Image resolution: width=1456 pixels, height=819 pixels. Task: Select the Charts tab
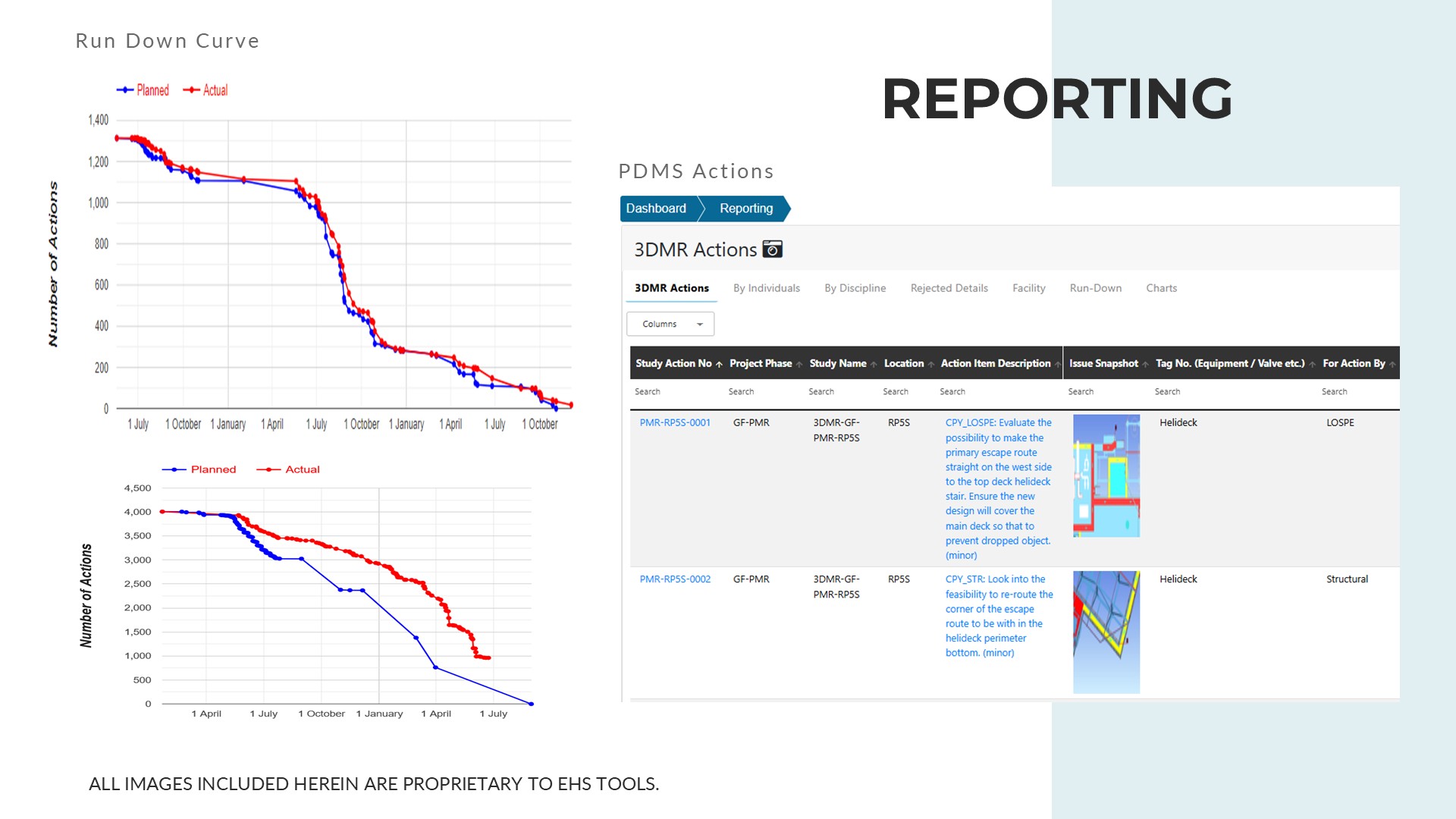coord(1161,288)
